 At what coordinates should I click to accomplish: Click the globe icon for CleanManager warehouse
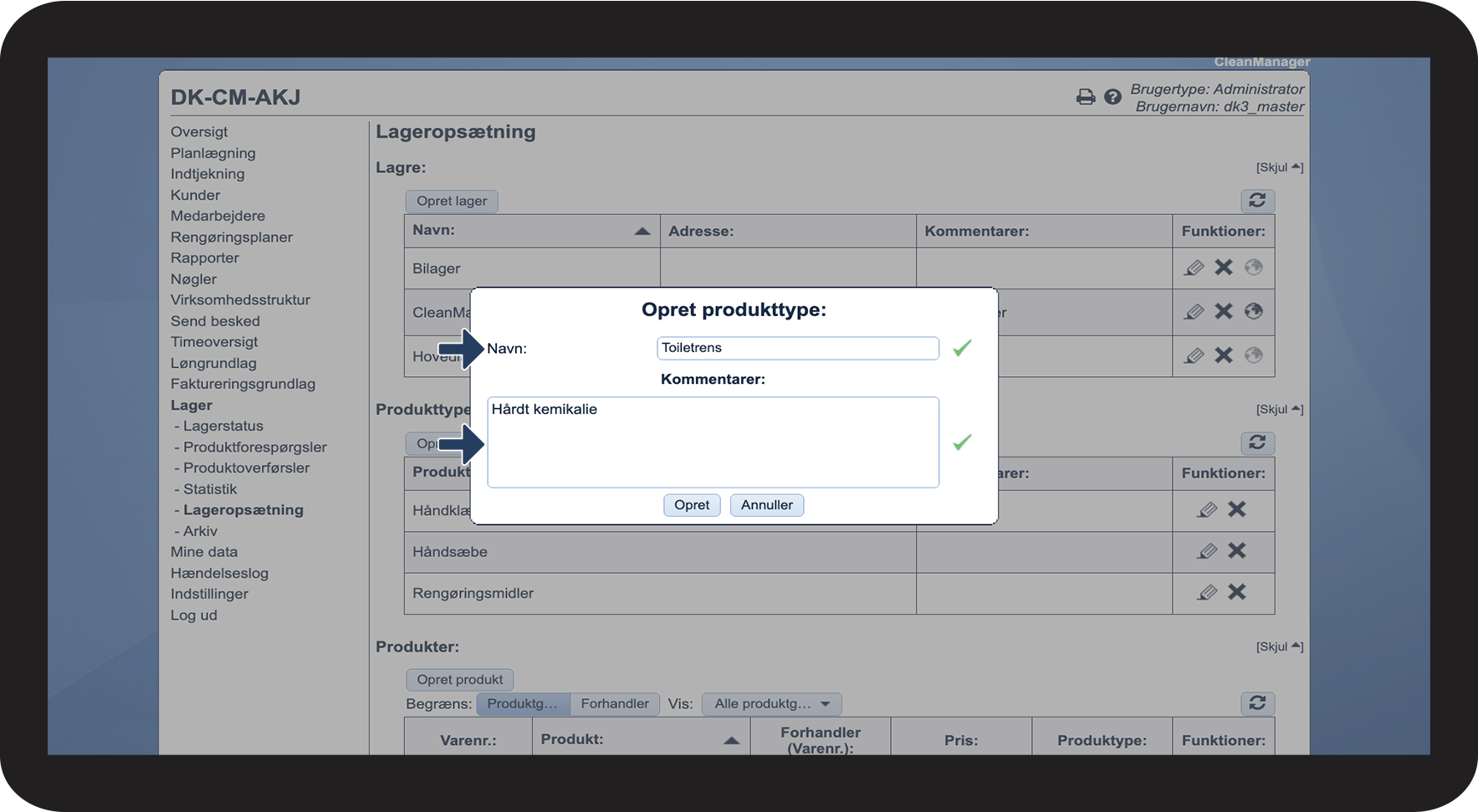[x=1253, y=311]
